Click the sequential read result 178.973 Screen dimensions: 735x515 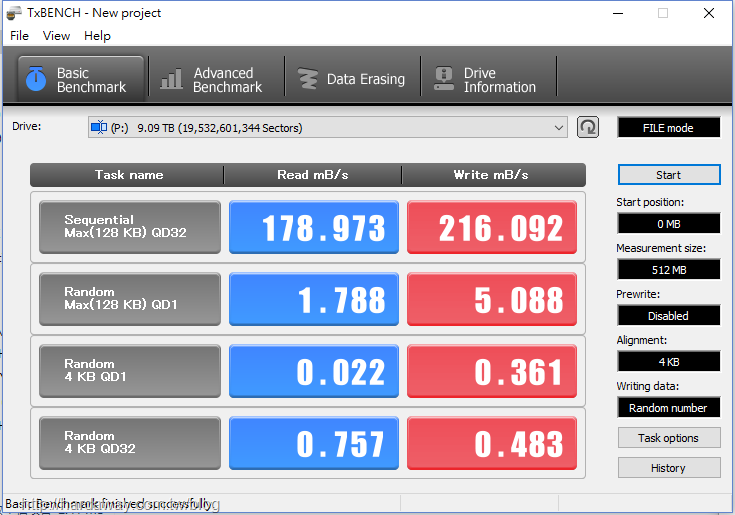314,227
